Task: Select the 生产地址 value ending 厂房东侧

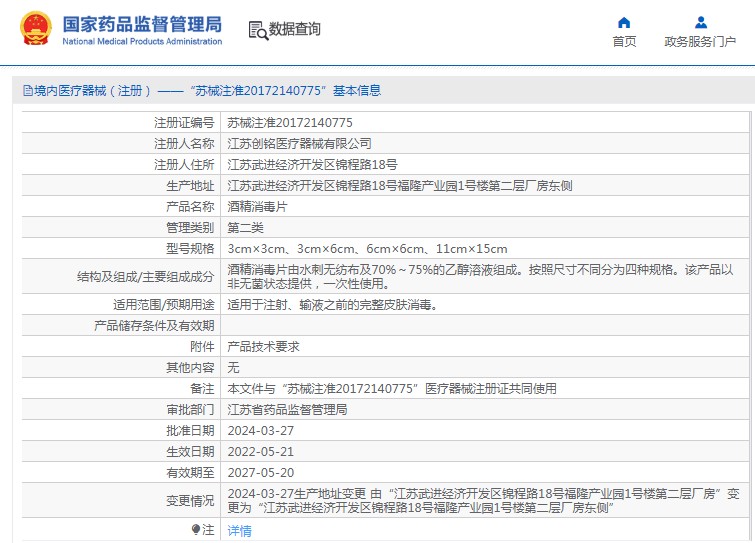Action: [400, 186]
